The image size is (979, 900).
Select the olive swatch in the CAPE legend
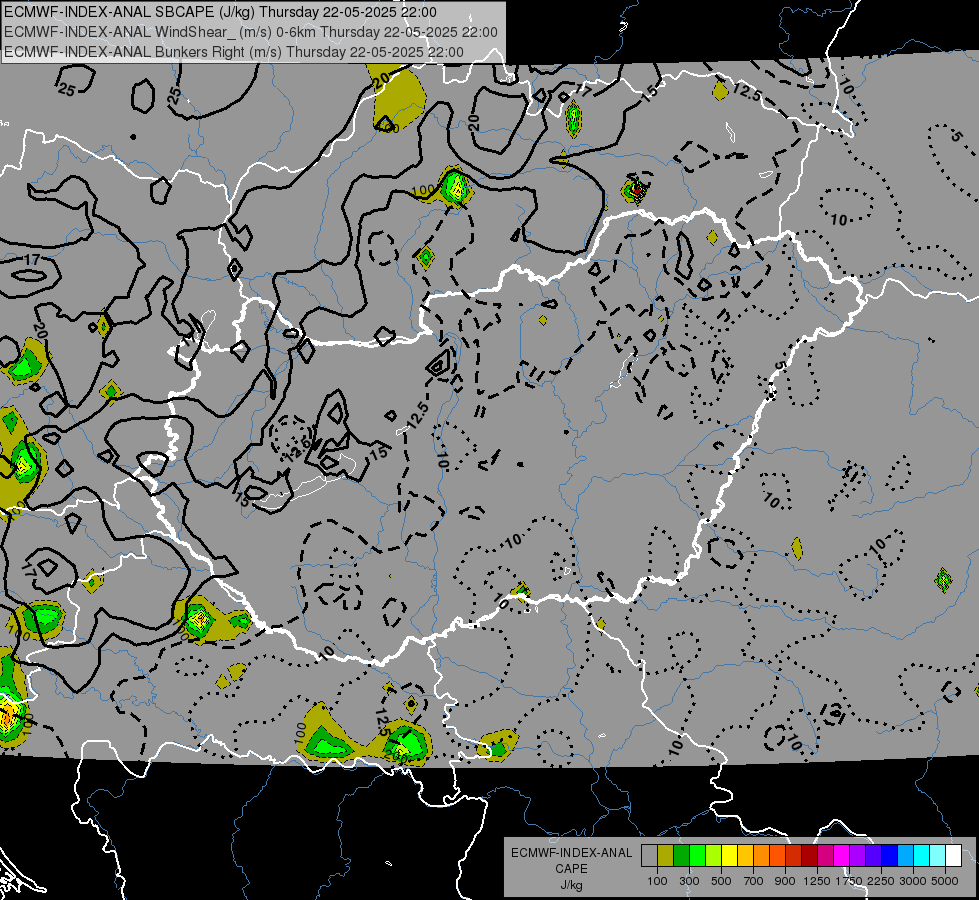click(665, 856)
